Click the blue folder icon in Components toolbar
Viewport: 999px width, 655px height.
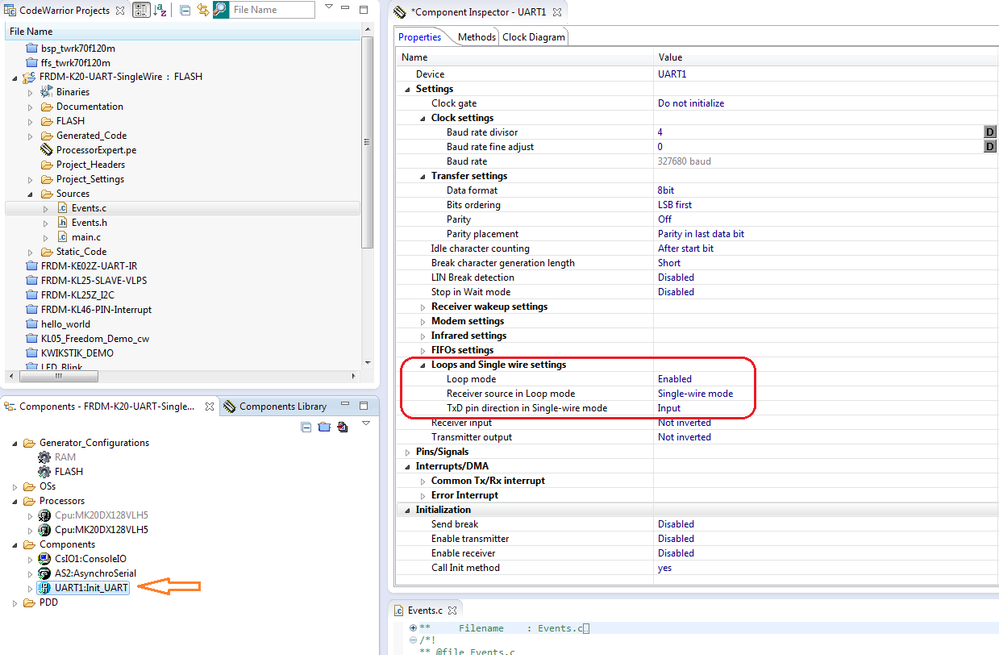coord(324,427)
